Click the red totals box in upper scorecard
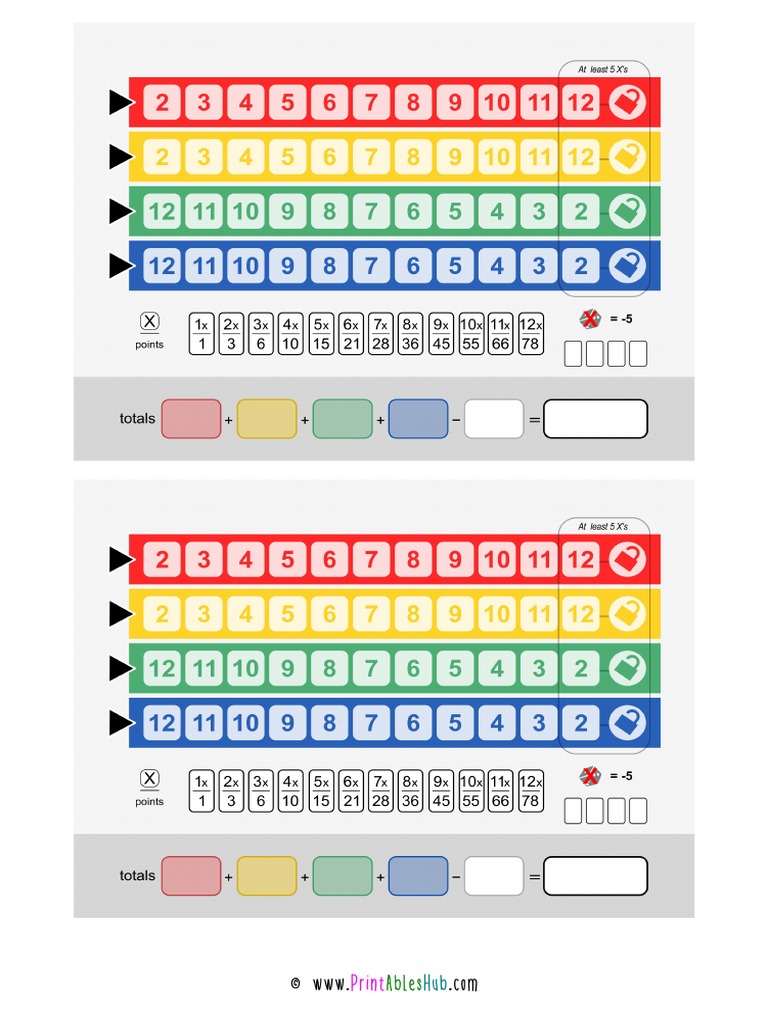The image size is (768, 1024). (191, 419)
